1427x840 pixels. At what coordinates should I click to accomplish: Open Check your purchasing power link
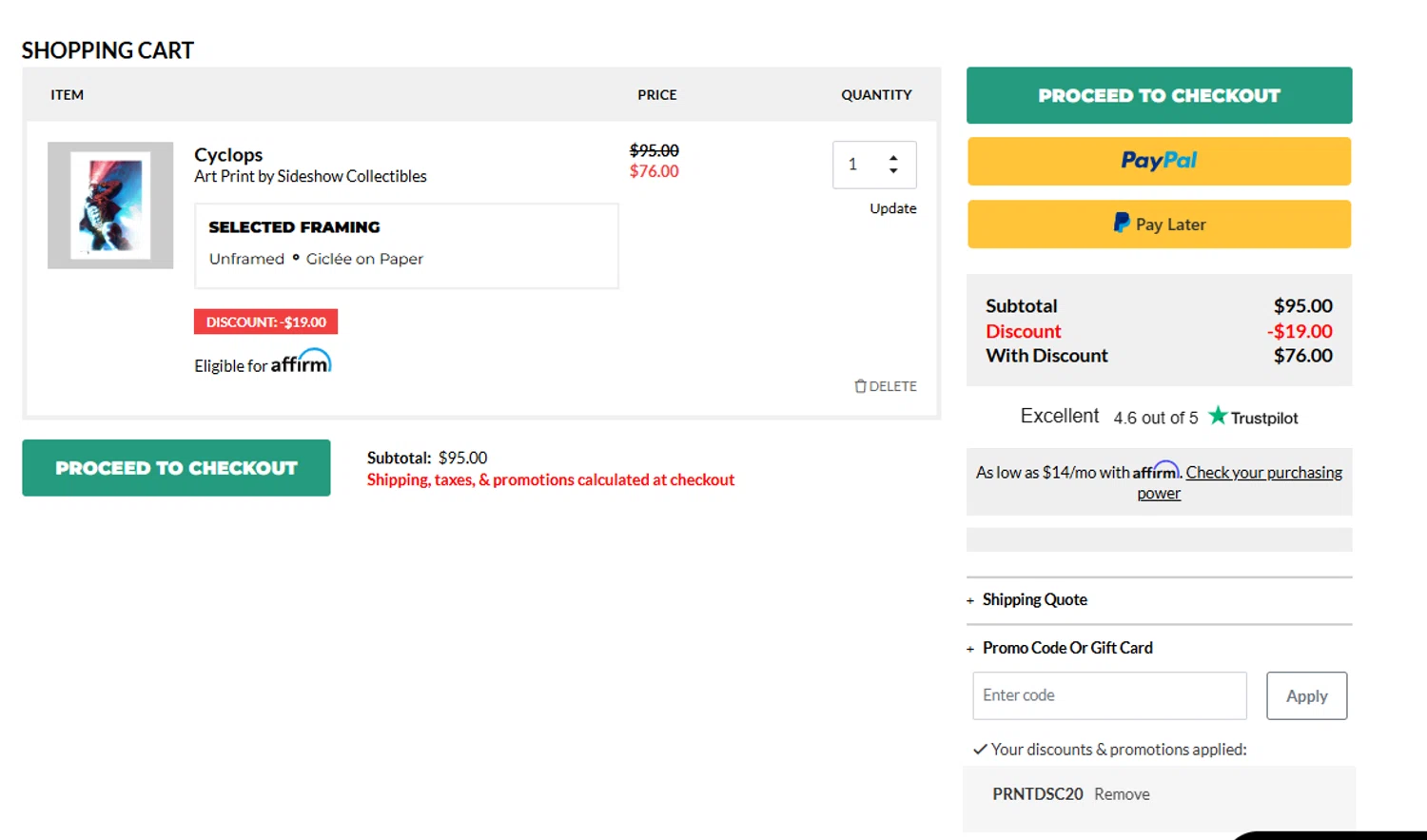pos(1263,473)
